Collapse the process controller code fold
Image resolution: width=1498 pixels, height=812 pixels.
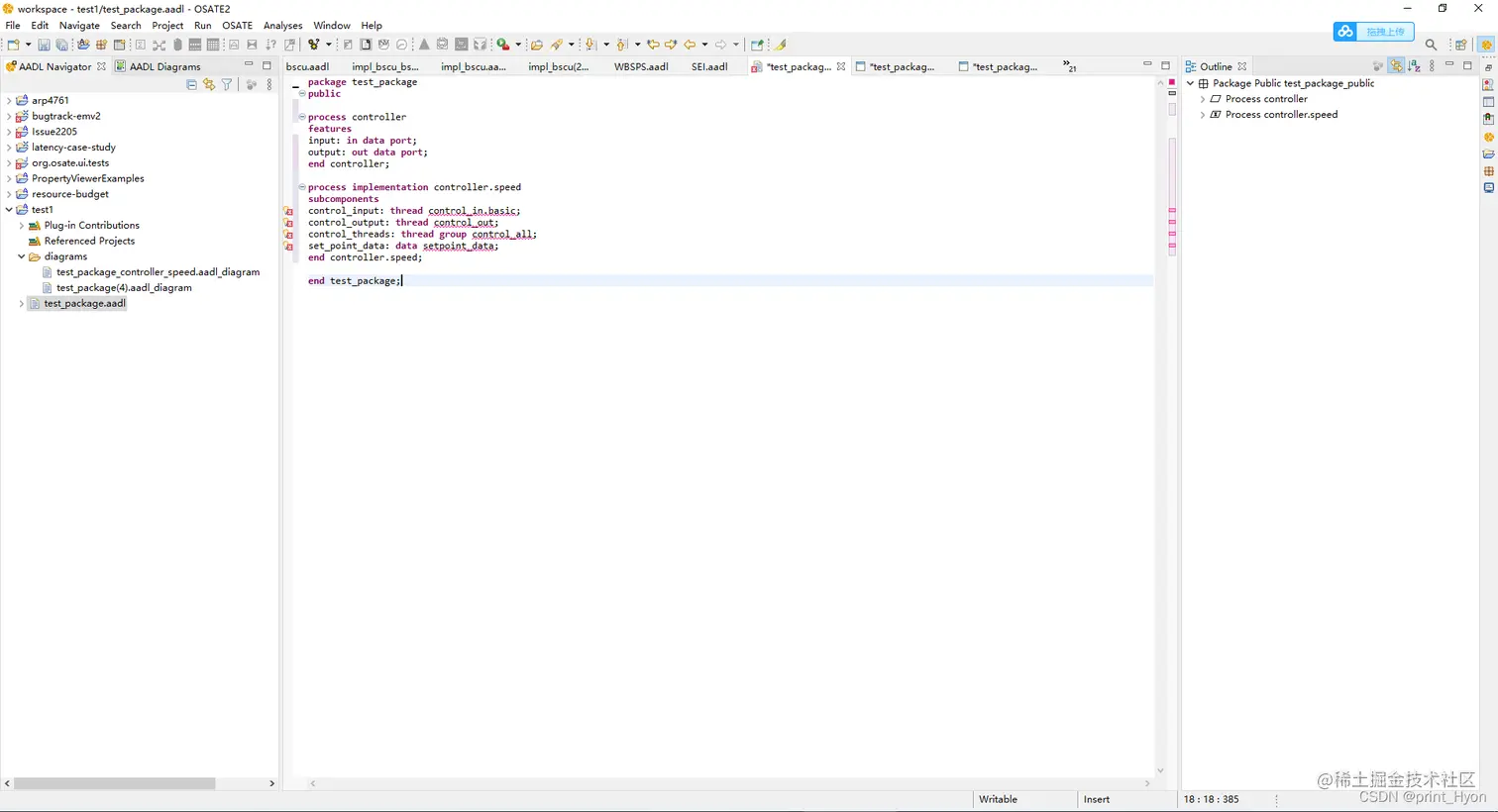pyautogui.click(x=302, y=117)
